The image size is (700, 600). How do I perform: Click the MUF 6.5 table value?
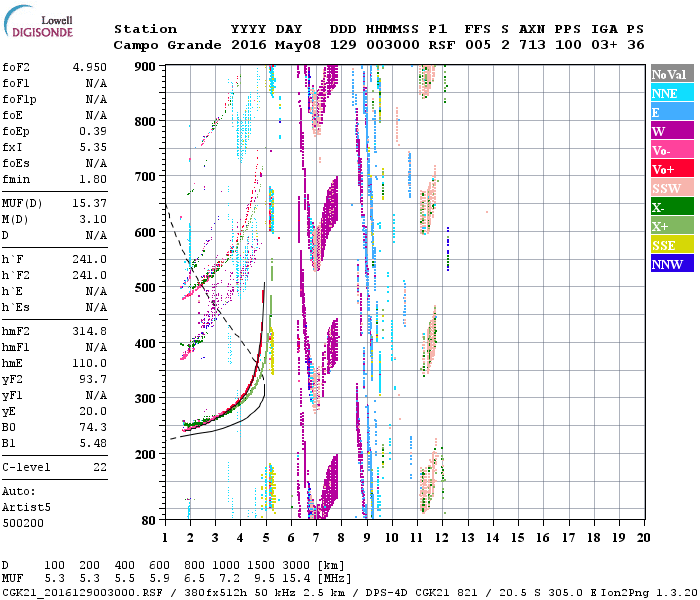[195, 579]
